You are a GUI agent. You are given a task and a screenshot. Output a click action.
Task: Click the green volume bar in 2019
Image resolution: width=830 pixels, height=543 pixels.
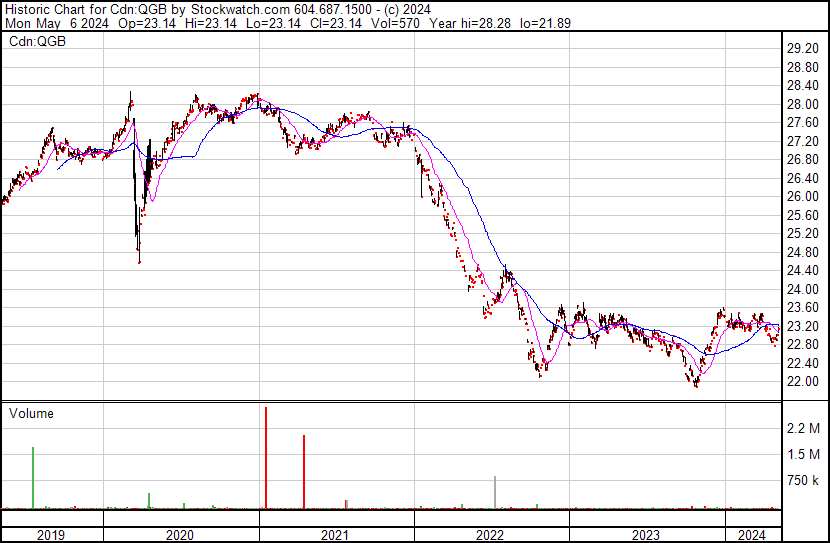click(33, 478)
